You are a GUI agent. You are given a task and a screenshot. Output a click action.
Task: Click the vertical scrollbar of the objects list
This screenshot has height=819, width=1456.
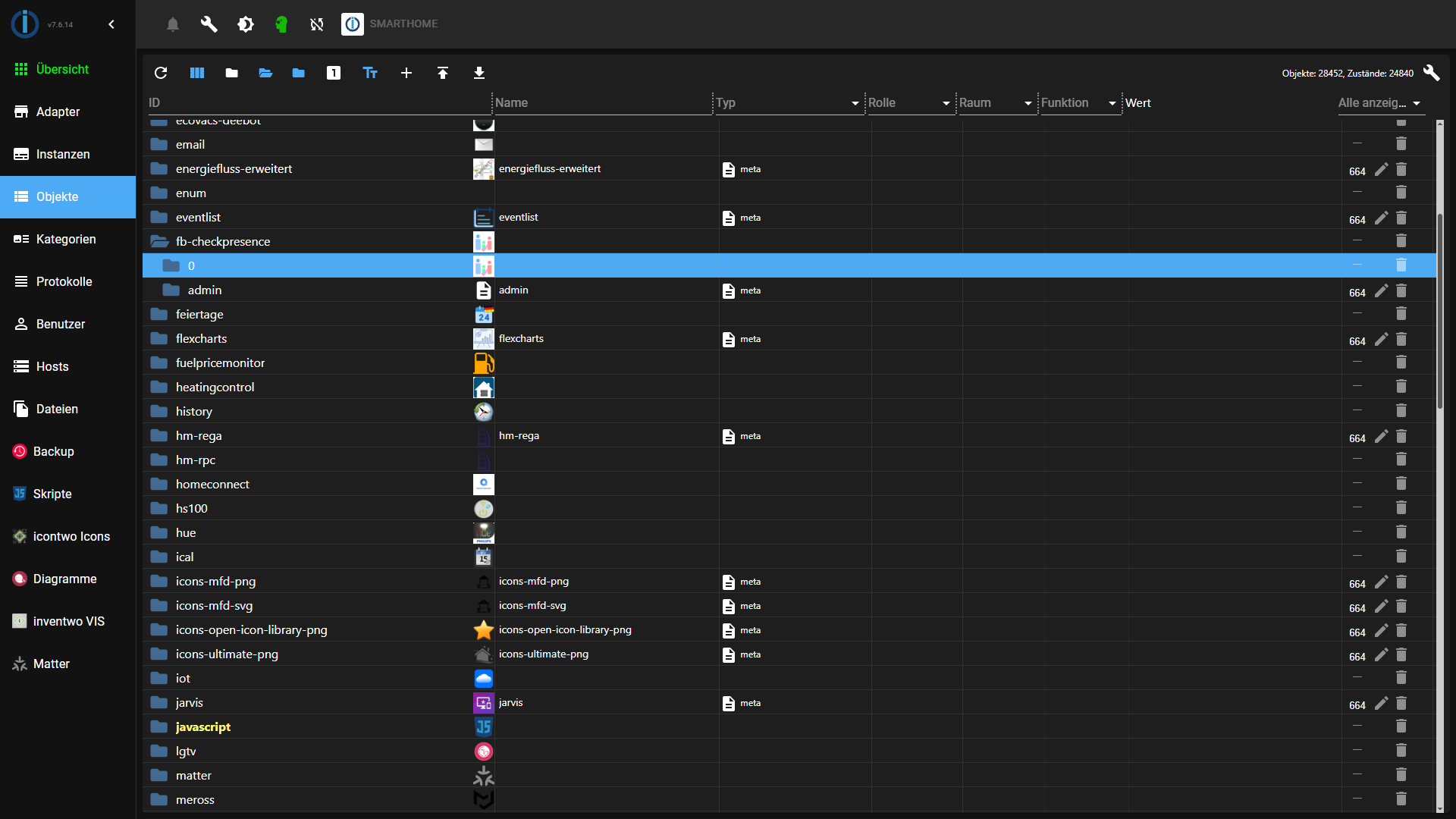[x=1439, y=311]
